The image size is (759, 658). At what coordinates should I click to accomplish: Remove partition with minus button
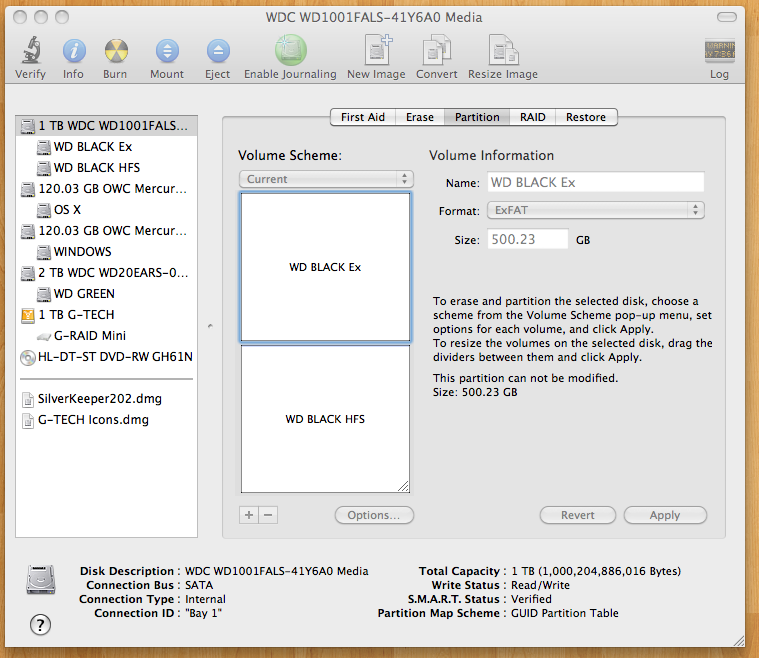(x=268, y=515)
